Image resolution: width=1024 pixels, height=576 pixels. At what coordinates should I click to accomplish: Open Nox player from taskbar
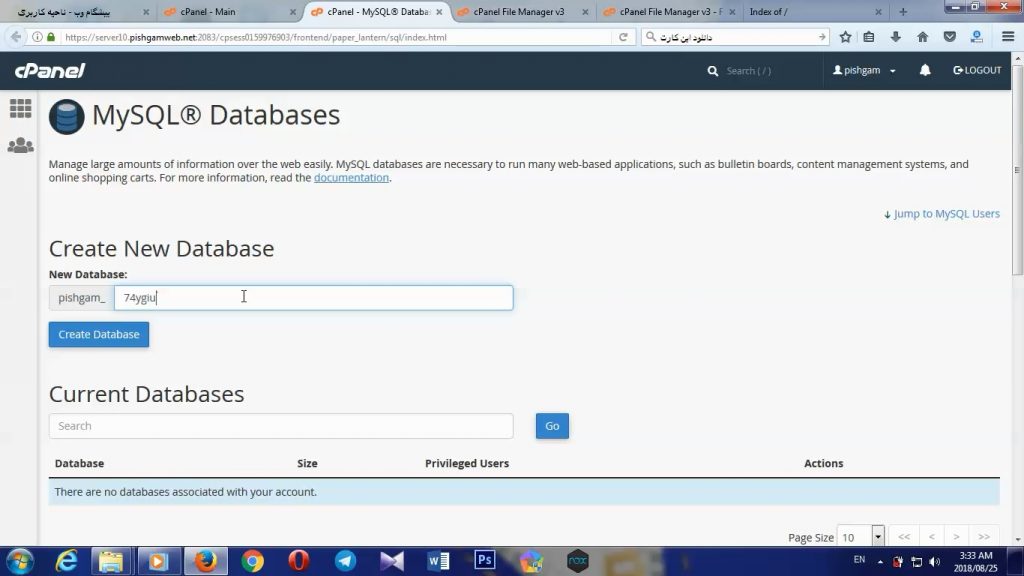click(577, 561)
